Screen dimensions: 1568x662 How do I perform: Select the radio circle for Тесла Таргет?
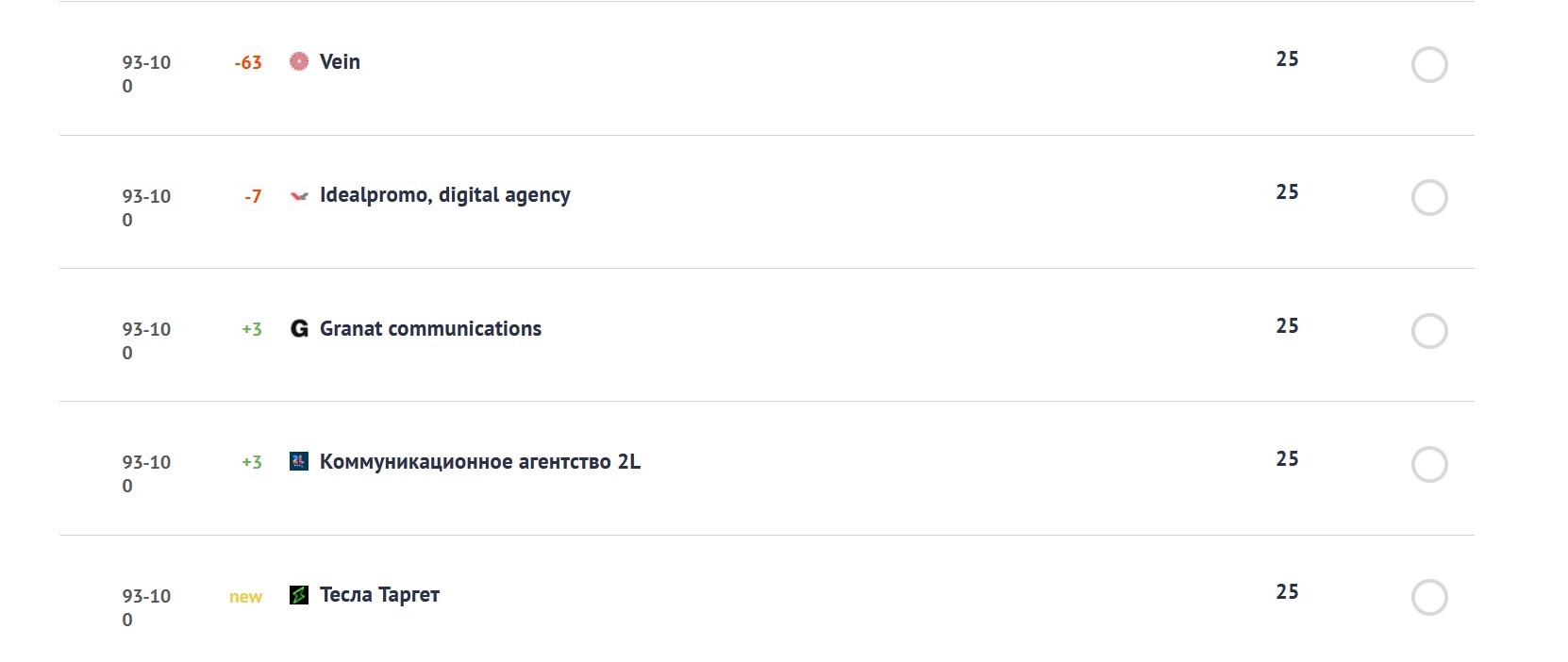tap(1429, 598)
